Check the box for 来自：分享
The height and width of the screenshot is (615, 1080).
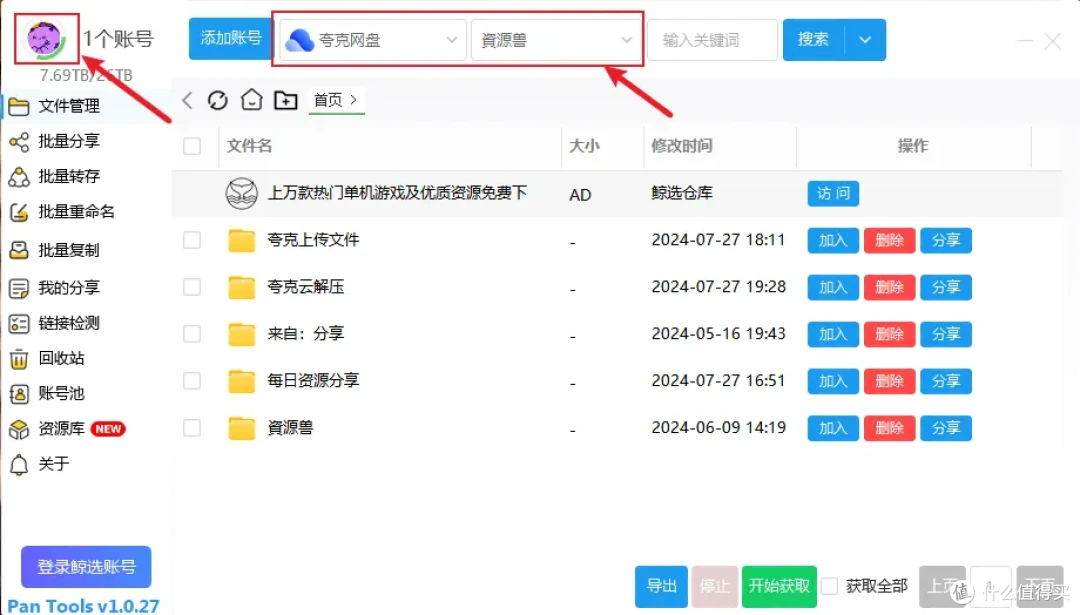pyautogui.click(x=192, y=334)
